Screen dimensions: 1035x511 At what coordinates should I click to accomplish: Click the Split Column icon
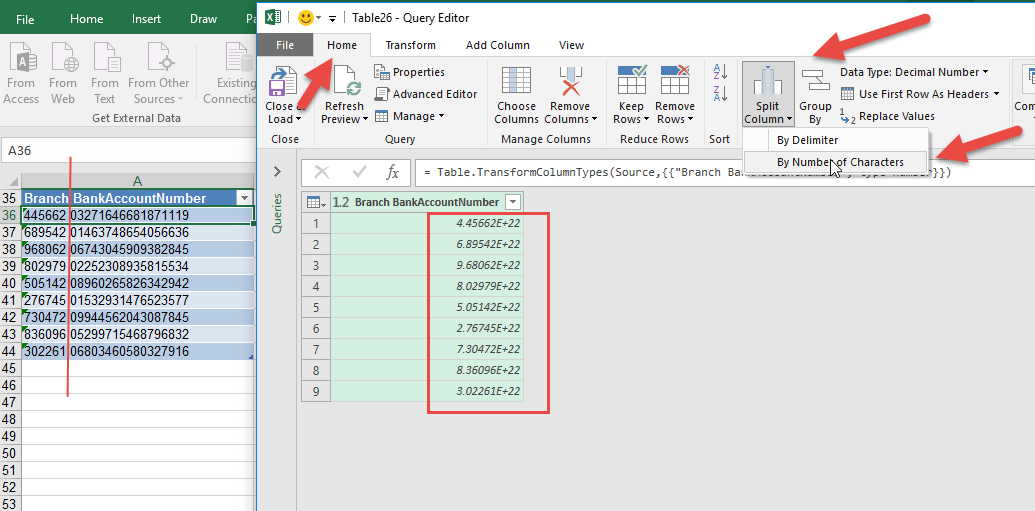[767, 81]
